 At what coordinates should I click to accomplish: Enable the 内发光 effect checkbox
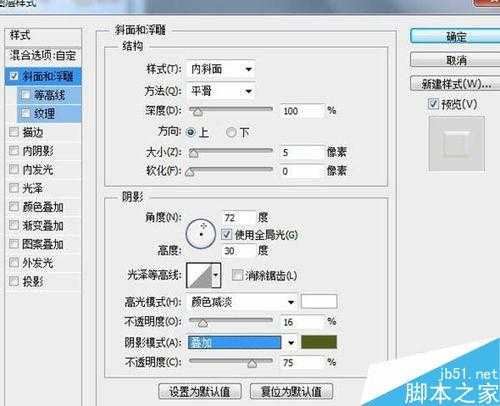[x=14, y=169]
